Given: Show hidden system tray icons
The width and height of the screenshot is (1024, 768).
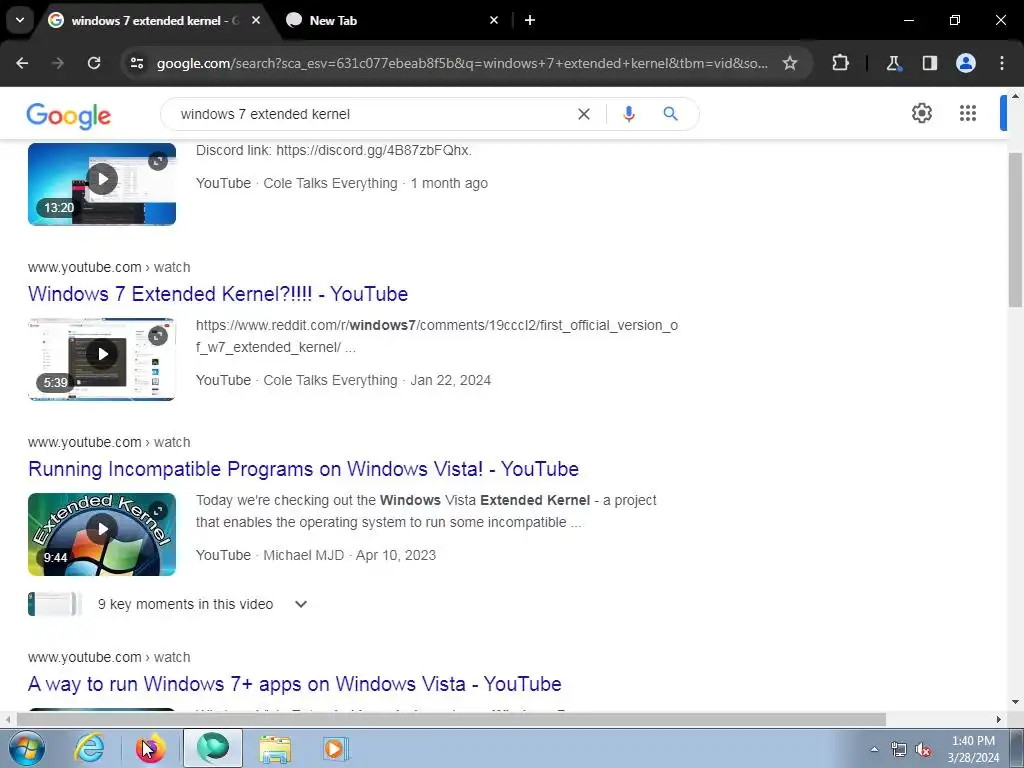Looking at the screenshot, I should [x=874, y=749].
